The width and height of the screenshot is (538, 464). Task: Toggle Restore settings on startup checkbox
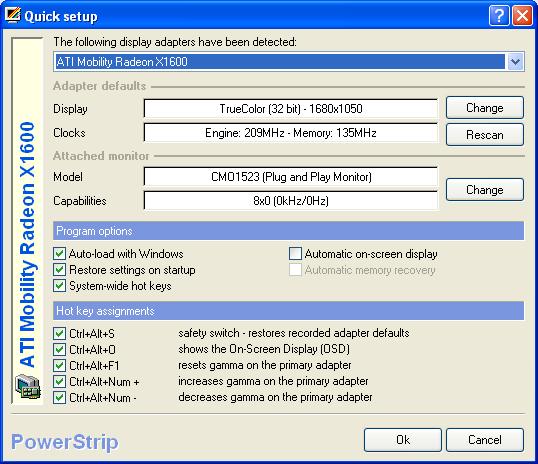coord(59,270)
